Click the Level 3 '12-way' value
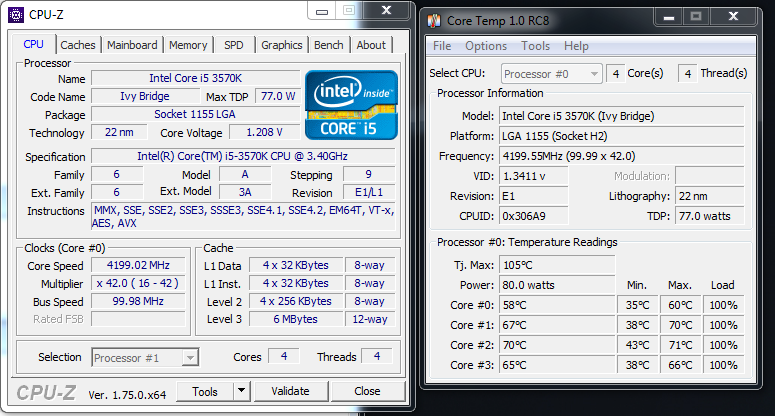The image size is (775, 416). 370,319
